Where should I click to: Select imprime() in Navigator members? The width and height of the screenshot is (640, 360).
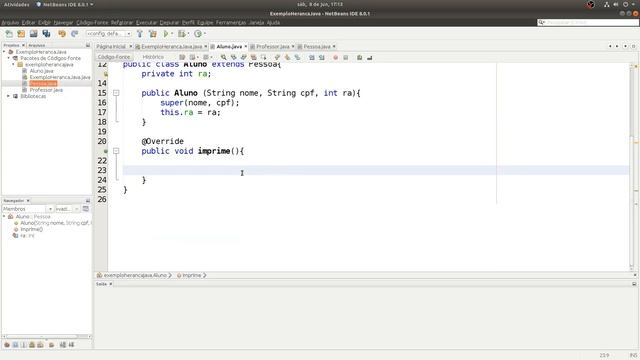pyautogui.click(x=31, y=229)
